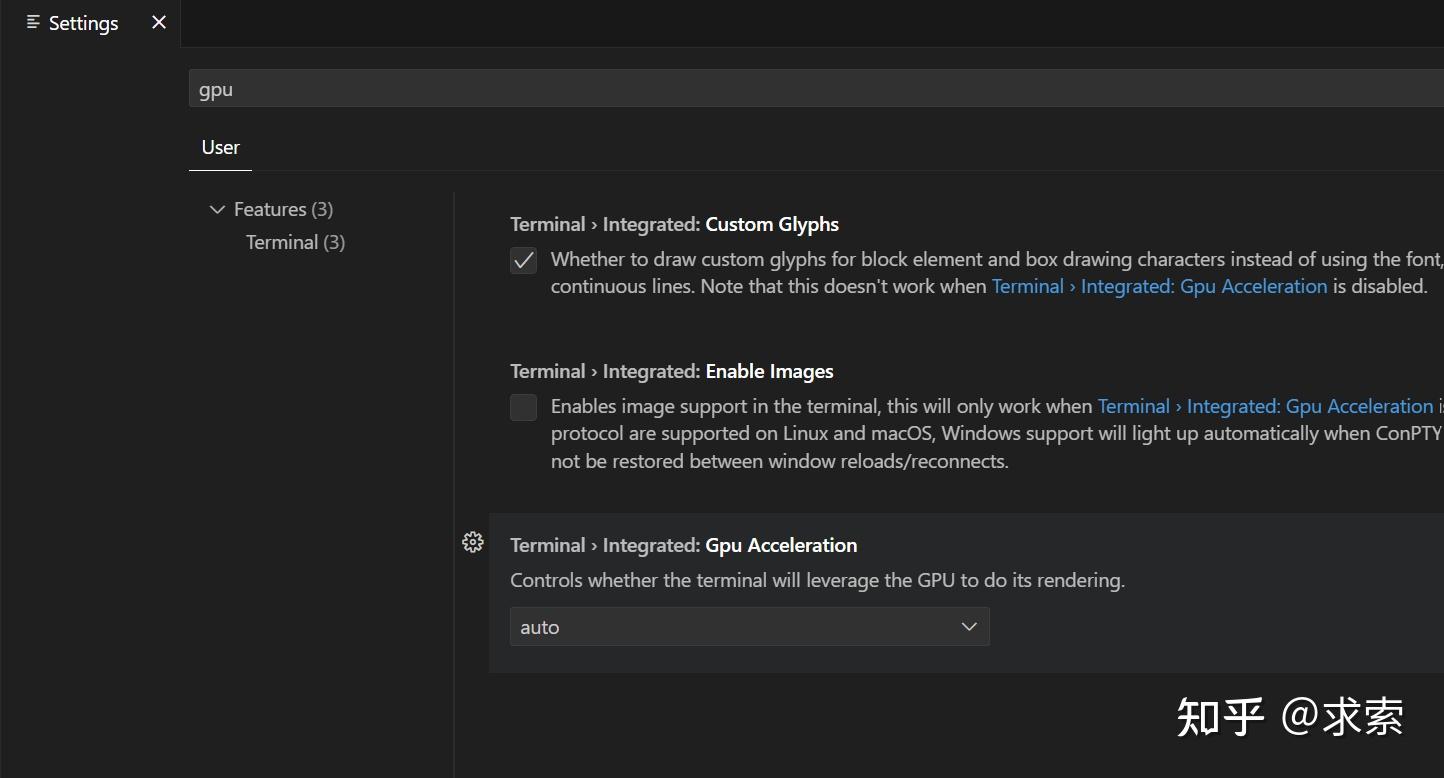1444x778 pixels.
Task: Select the Settings editor tab
Action: pos(84,22)
